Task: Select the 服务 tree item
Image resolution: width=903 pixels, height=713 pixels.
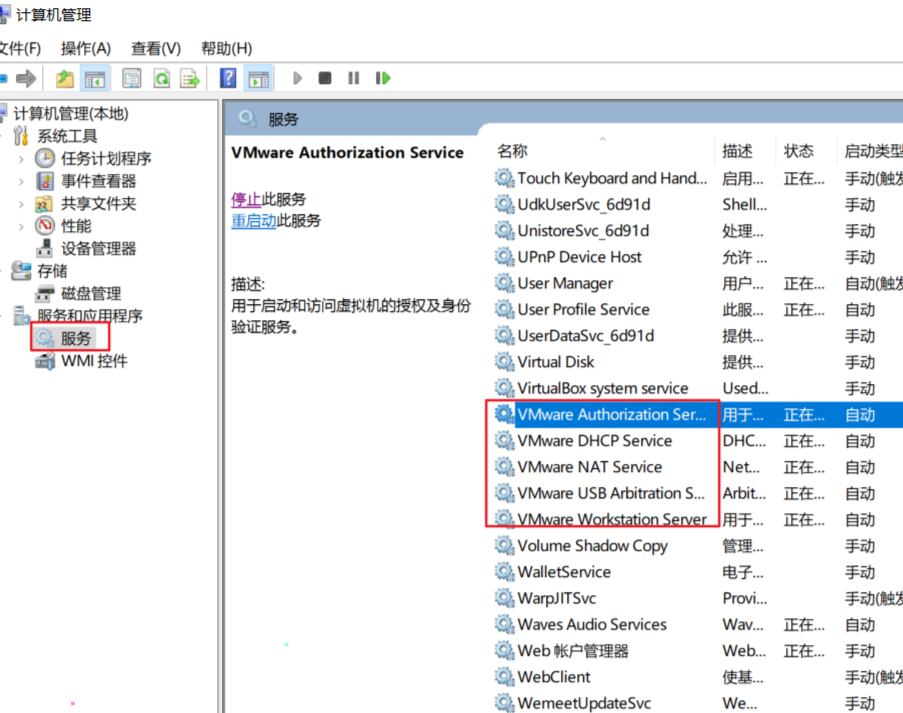Action: (76, 339)
